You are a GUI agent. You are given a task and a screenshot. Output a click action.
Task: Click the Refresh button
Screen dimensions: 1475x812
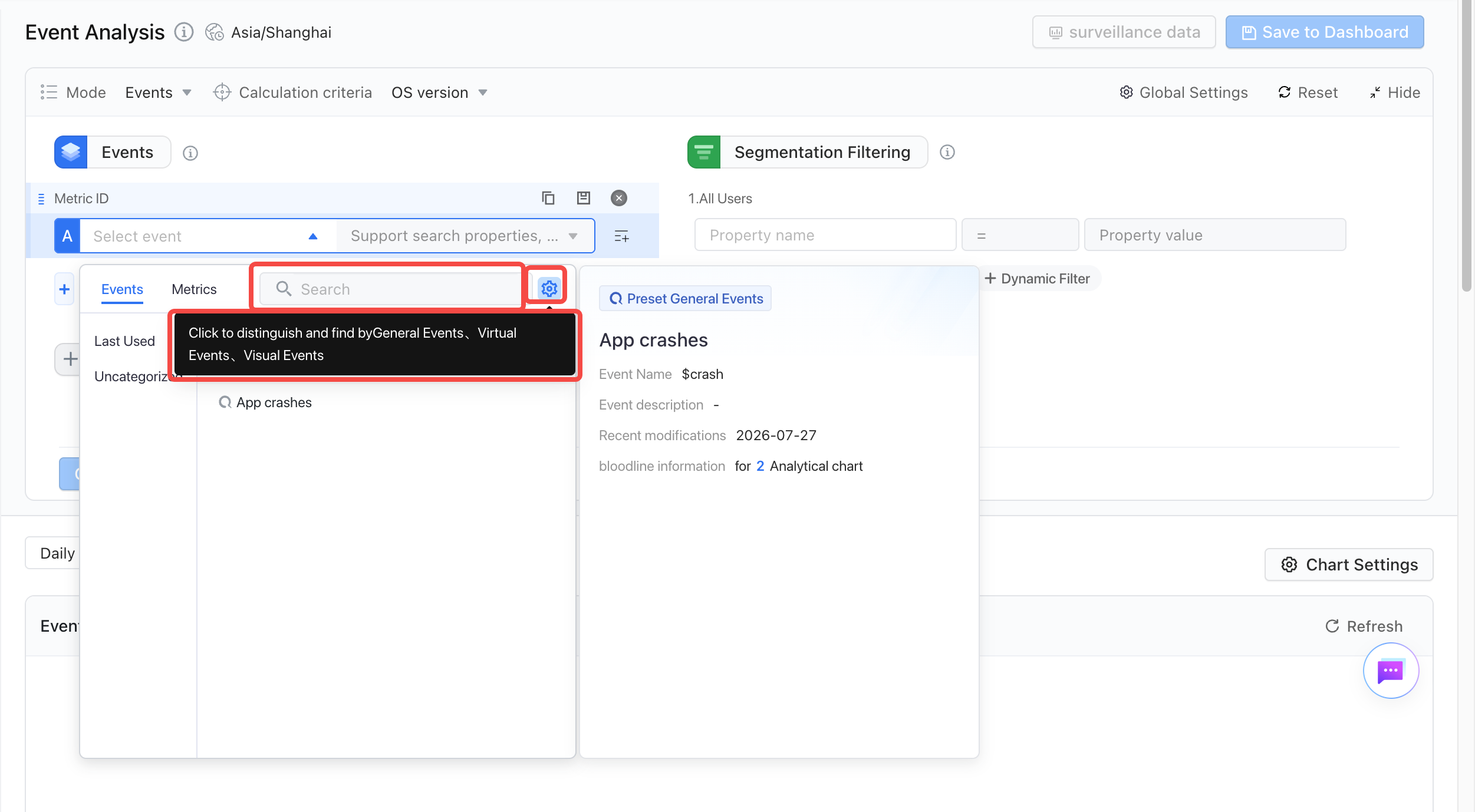coord(1364,626)
